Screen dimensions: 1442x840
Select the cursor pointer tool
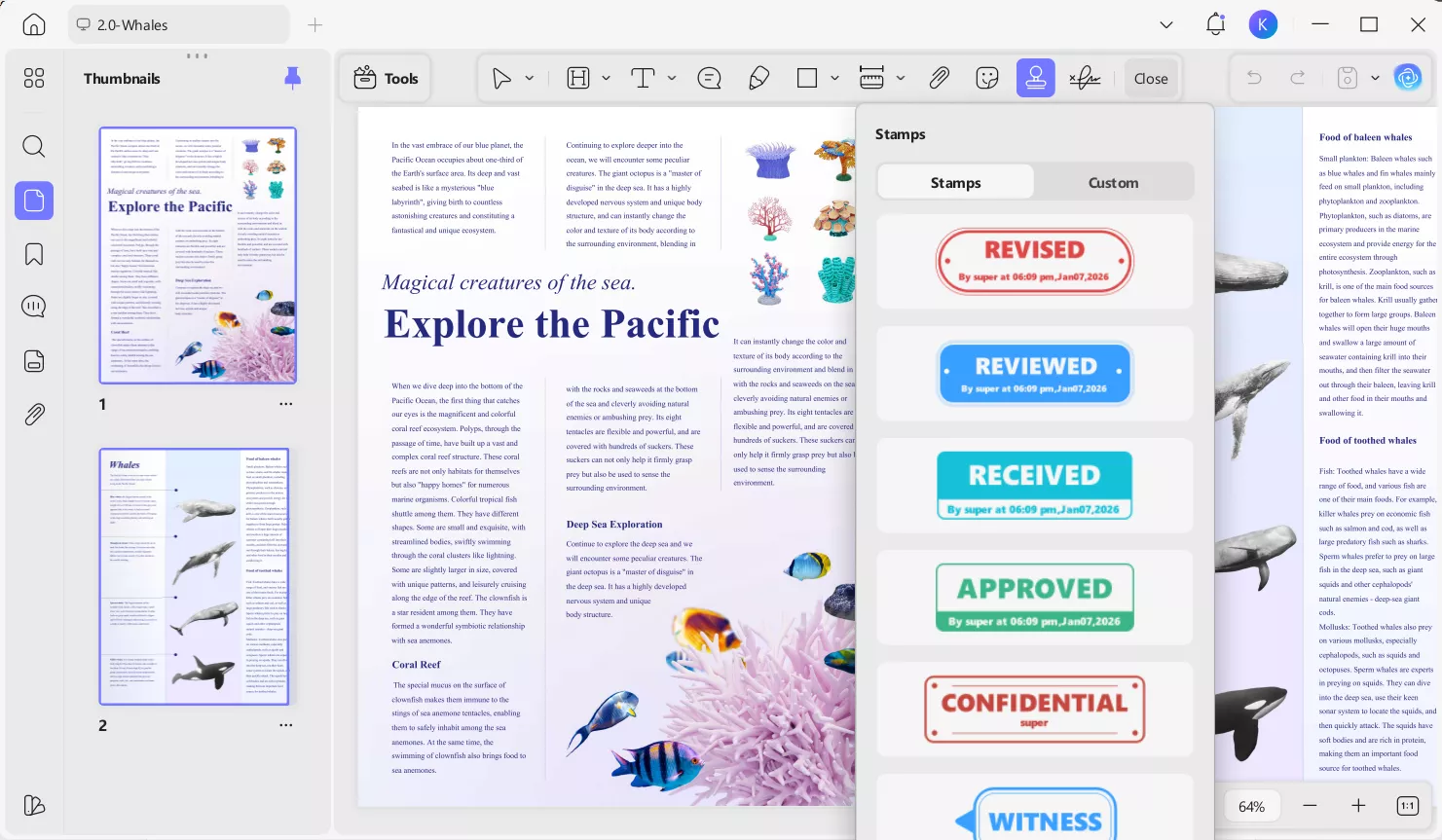501,79
